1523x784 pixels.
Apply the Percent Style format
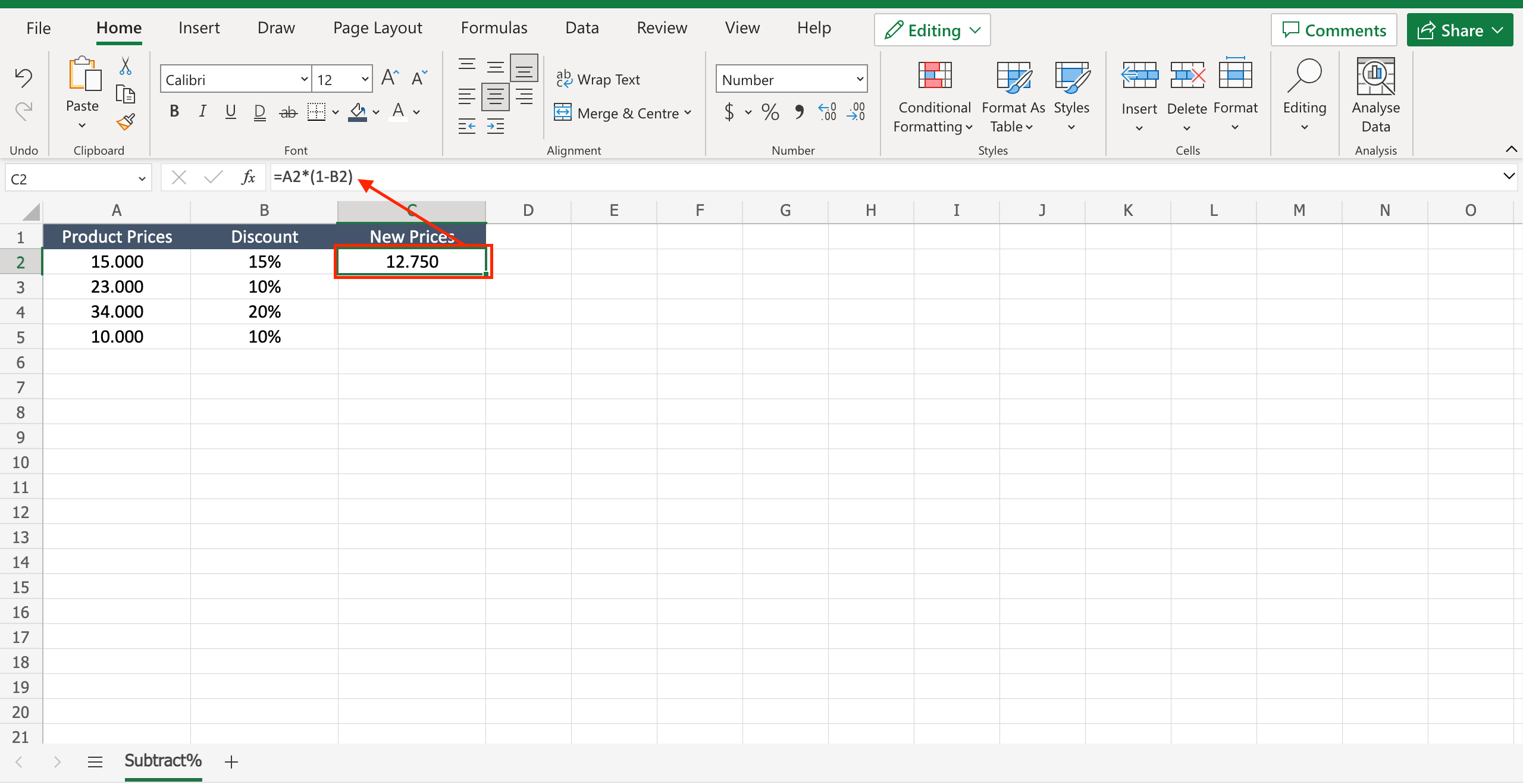click(x=769, y=112)
